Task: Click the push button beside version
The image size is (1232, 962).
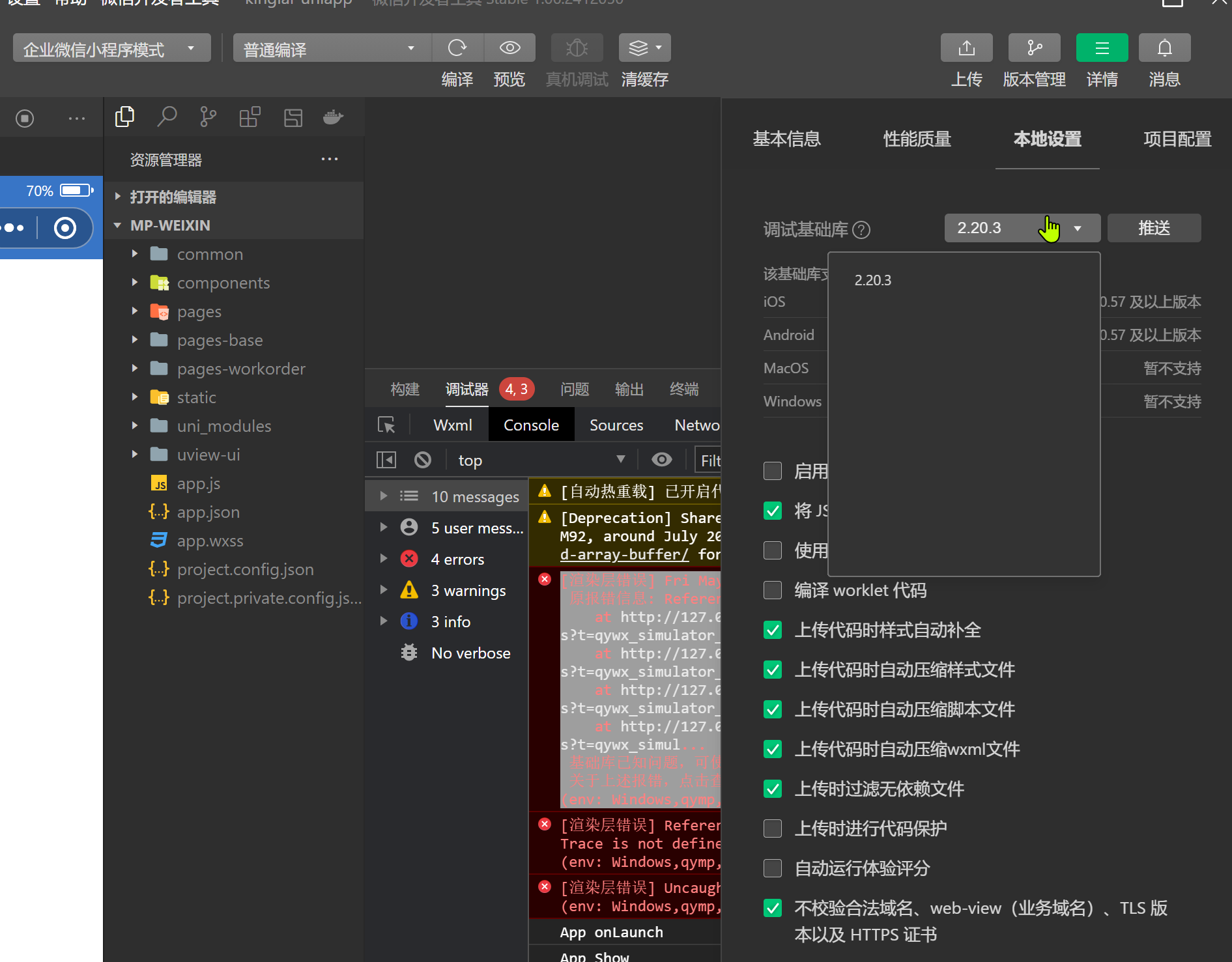Action: [x=1154, y=228]
